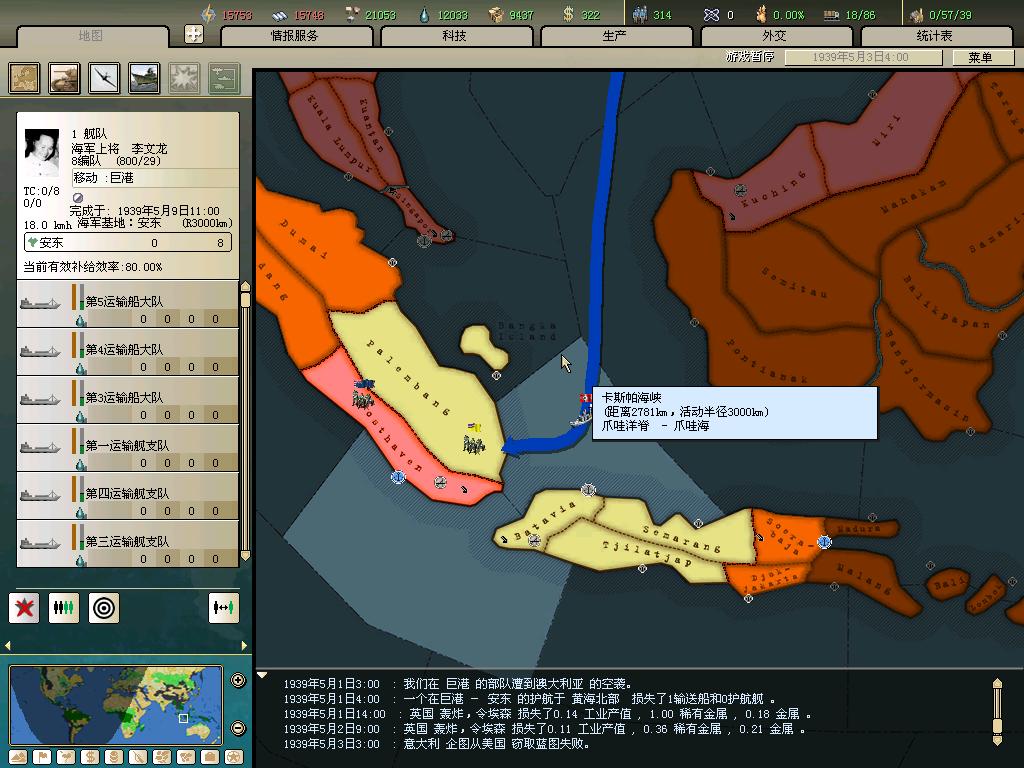Select the eighth map mode button under minimap
Image resolution: width=1024 pixels, height=768 pixels.
(x=185, y=758)
